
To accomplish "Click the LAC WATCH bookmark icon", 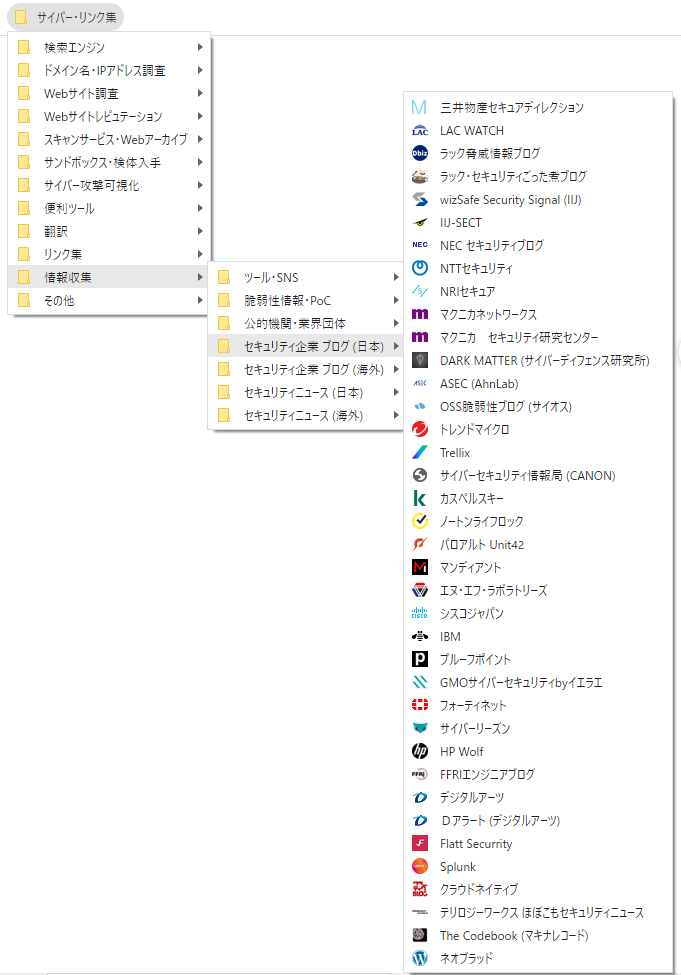I will pyautogui.click(x=420, y=131).
